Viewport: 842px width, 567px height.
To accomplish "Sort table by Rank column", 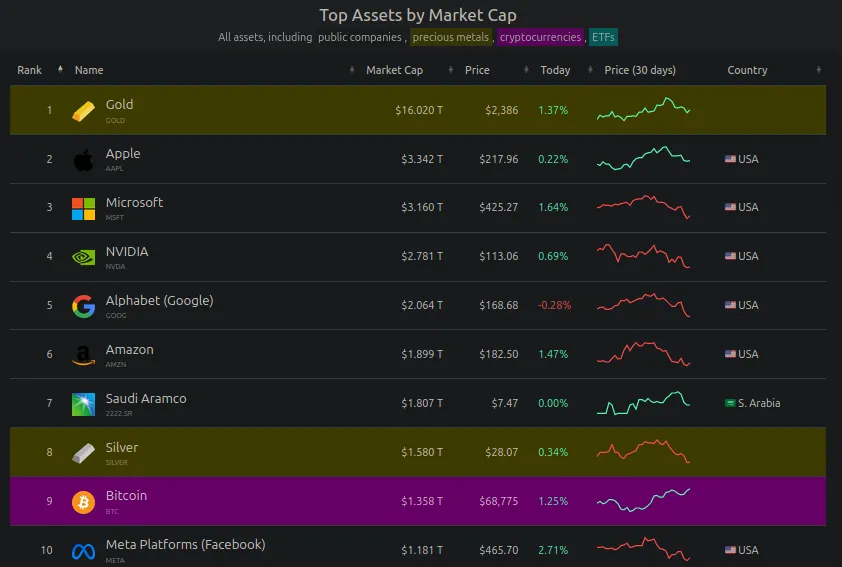I will point(30,70).
